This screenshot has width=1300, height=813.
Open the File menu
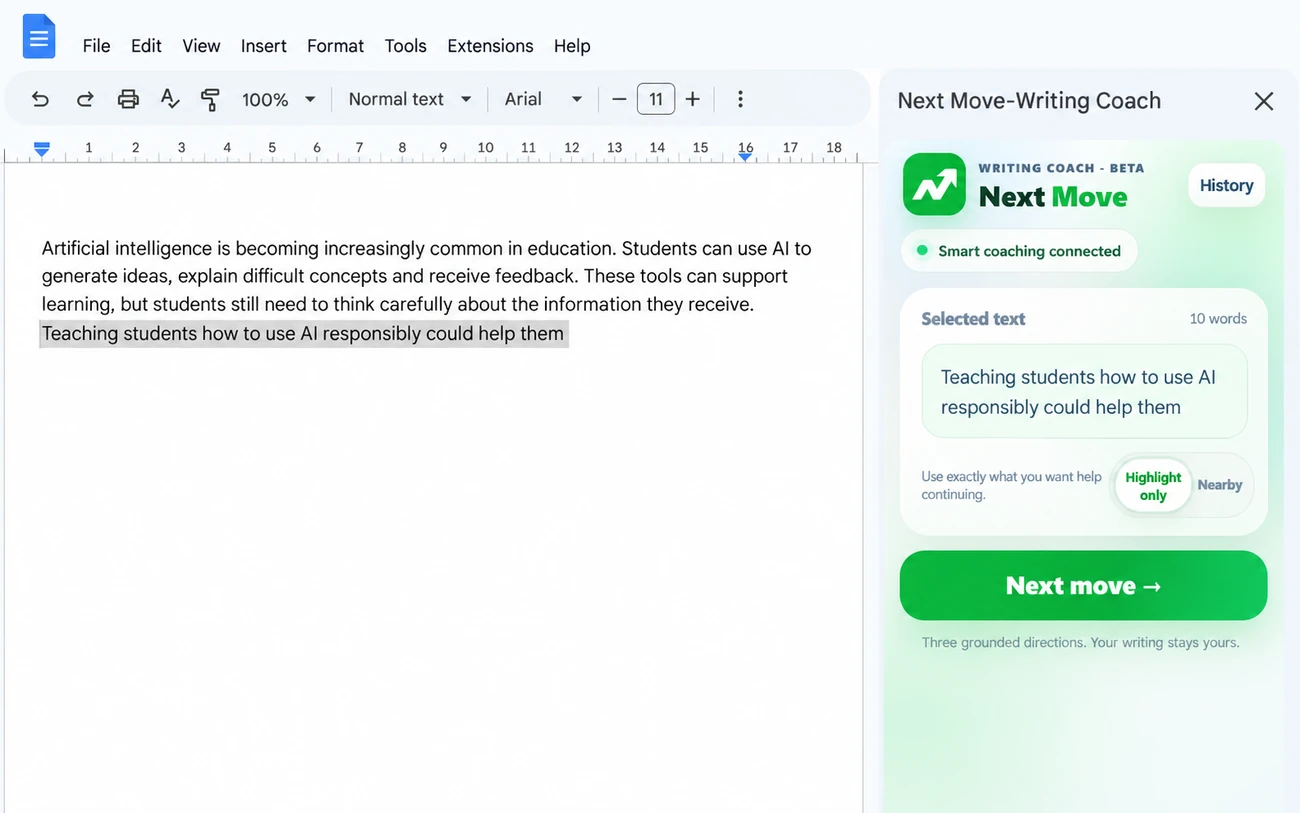97,46
